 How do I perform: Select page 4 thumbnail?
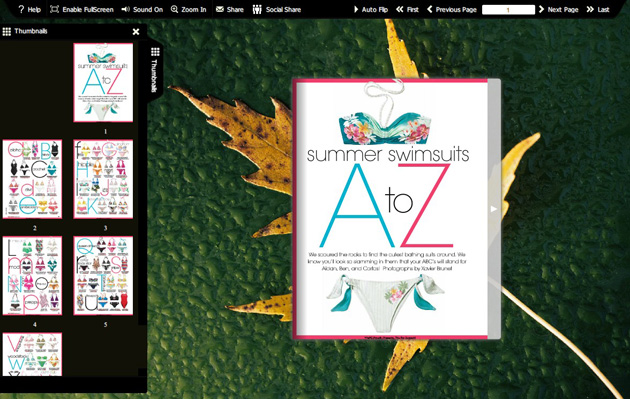(33, 275)
